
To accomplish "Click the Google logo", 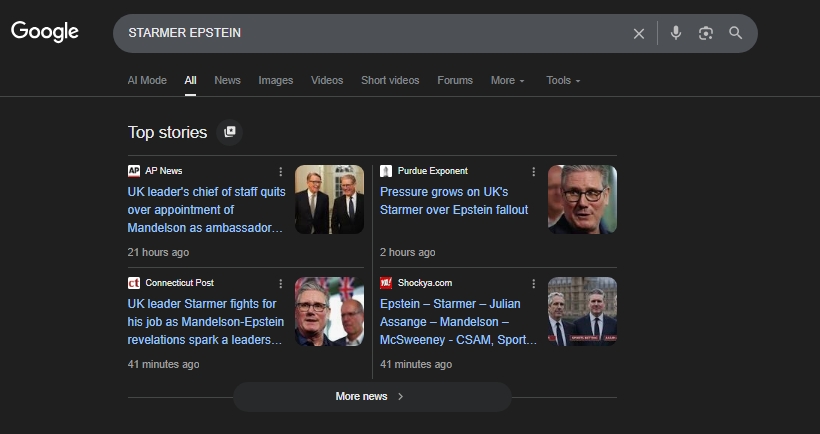I will [x=45, y=32].
